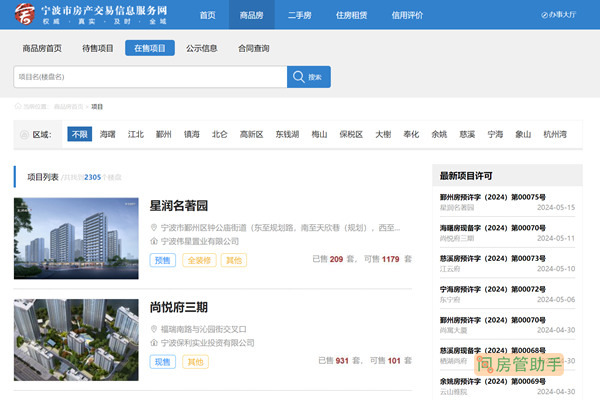Image resolution: width=600 pixels, height=400 pixels.
Task: Click 已售 931 count text
Action: (x=339, y=361)
